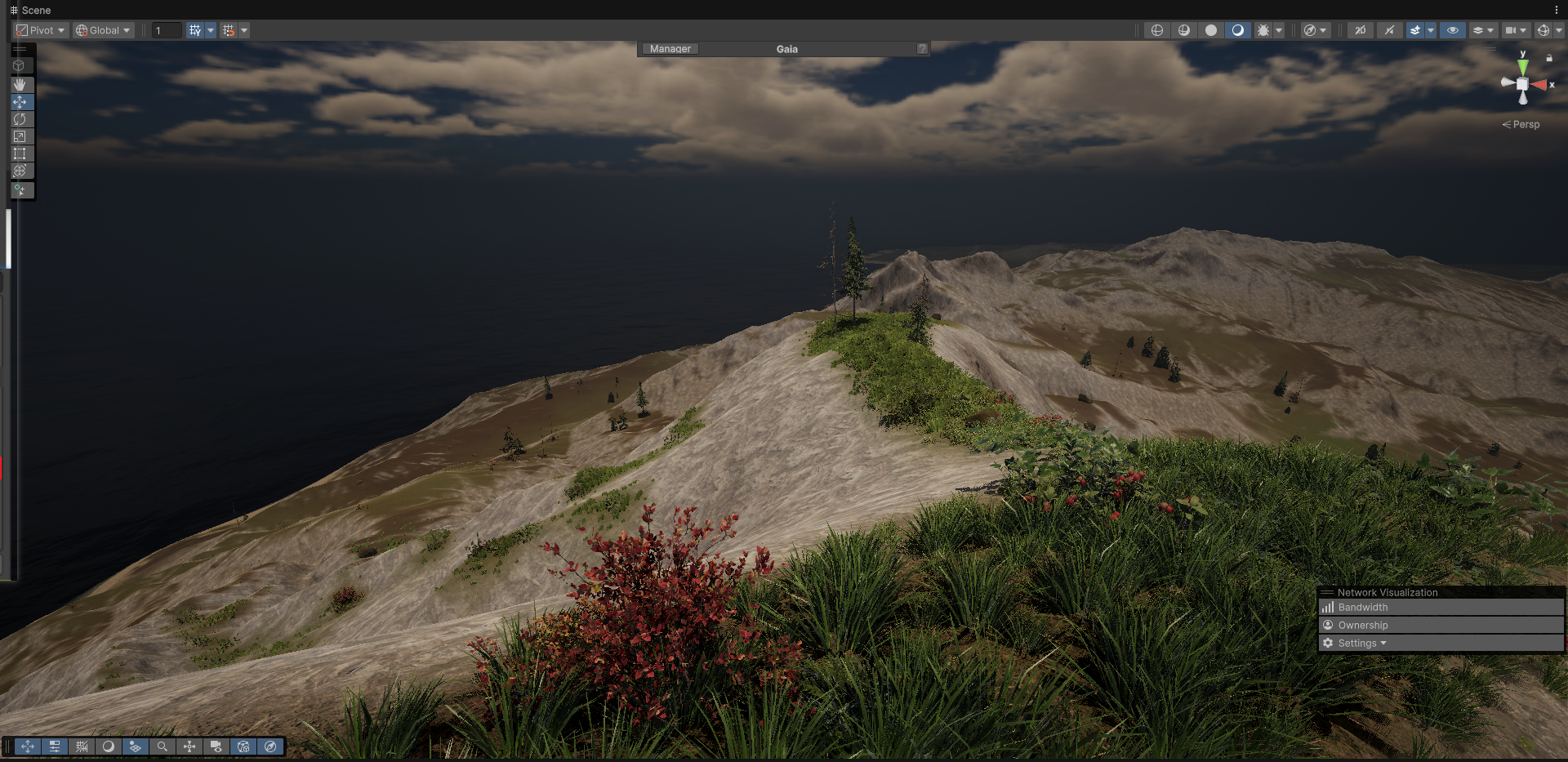The width and height of the screenshot is (1568, 762).
Task: Click the grid snap value input field
Action: tap(167, 30)
